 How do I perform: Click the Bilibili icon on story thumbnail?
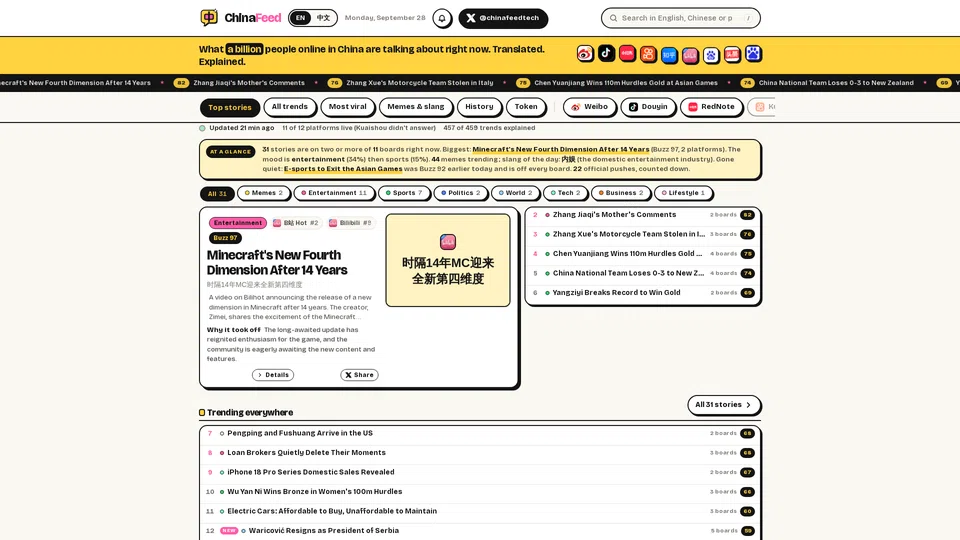pyautogui.click(x=448, y=241)
